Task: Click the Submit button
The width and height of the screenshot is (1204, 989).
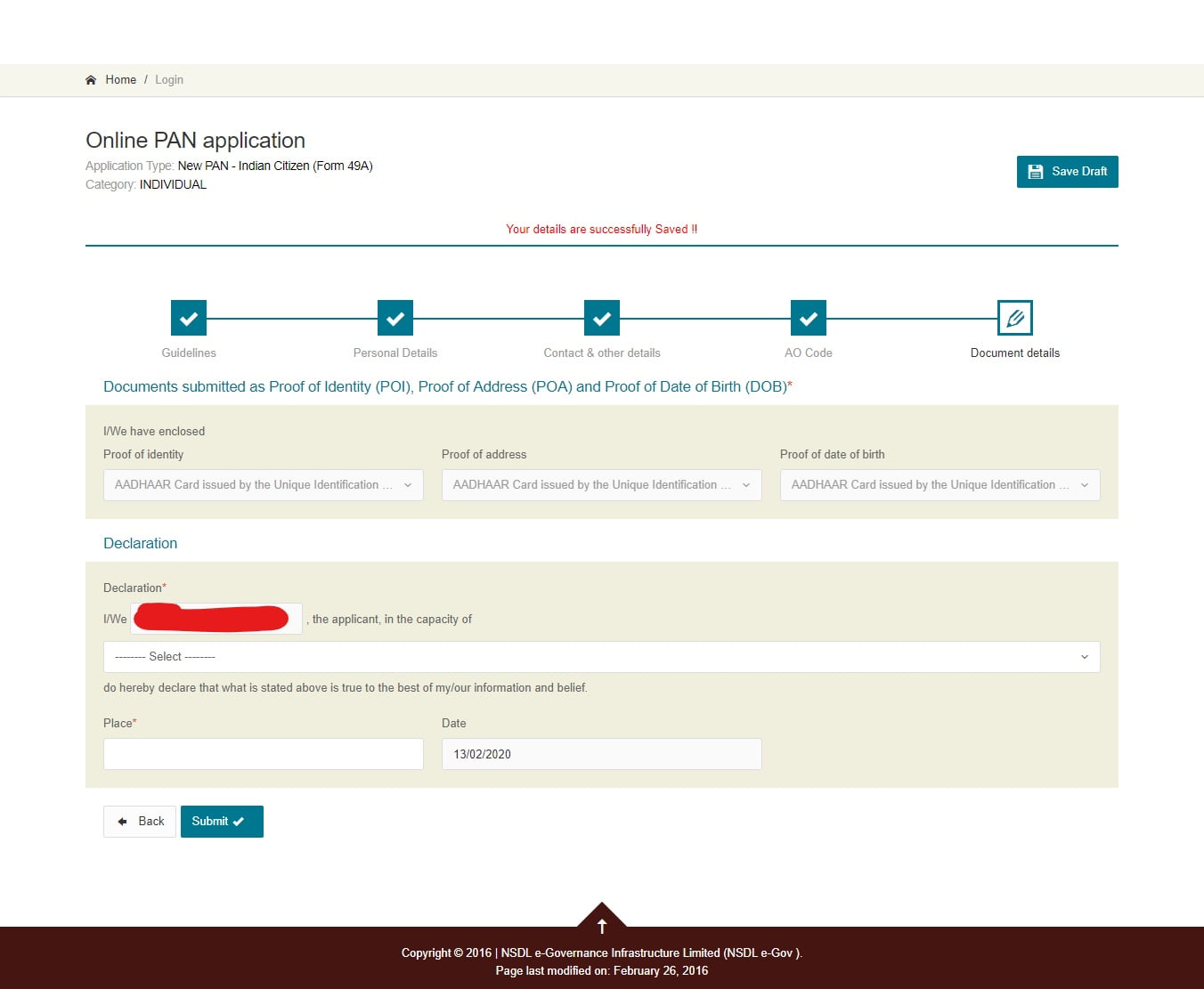Action: 222,821
